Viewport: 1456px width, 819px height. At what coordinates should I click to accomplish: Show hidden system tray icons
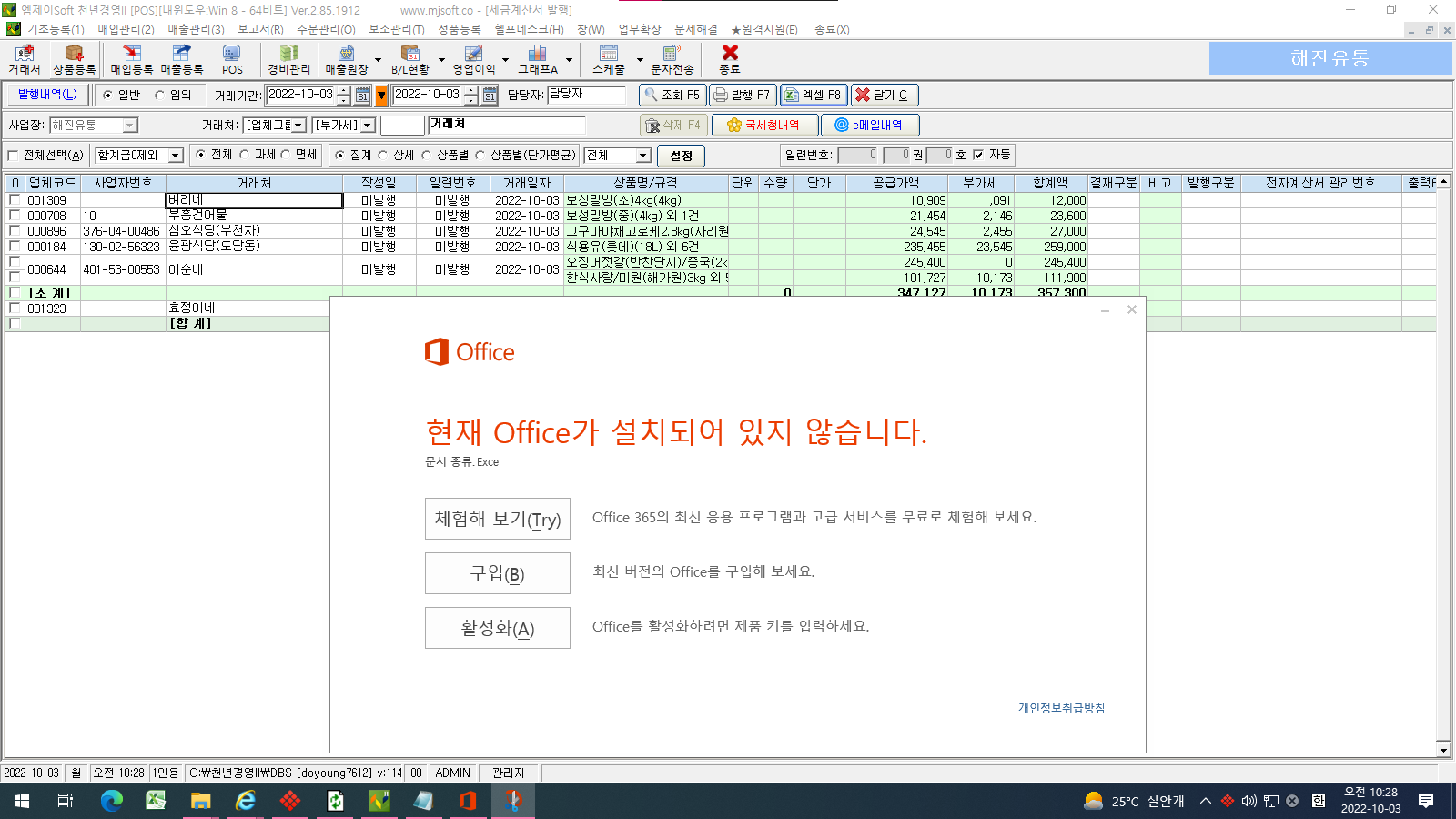[1206, 801]
